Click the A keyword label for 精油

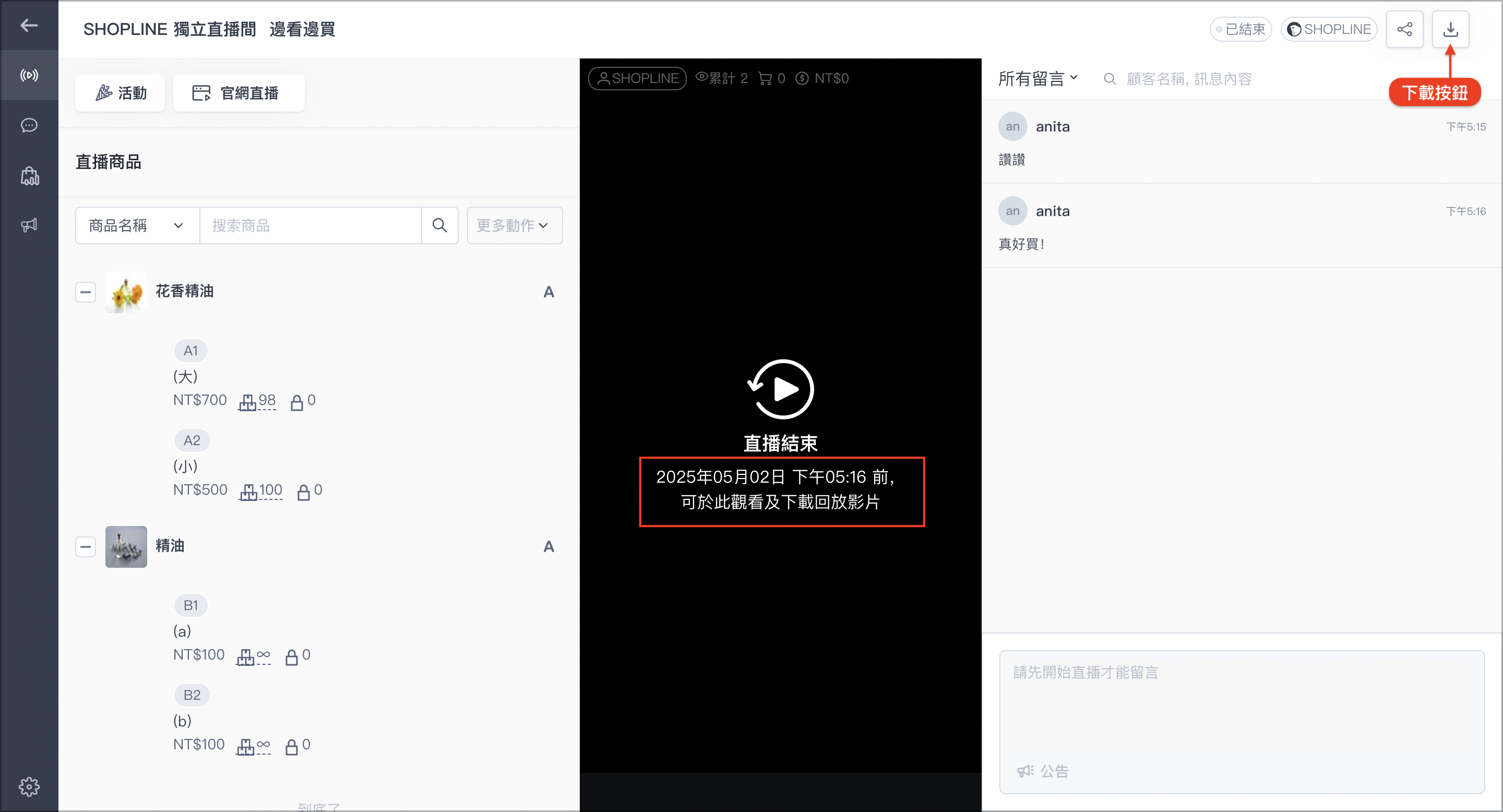(548, 546)
